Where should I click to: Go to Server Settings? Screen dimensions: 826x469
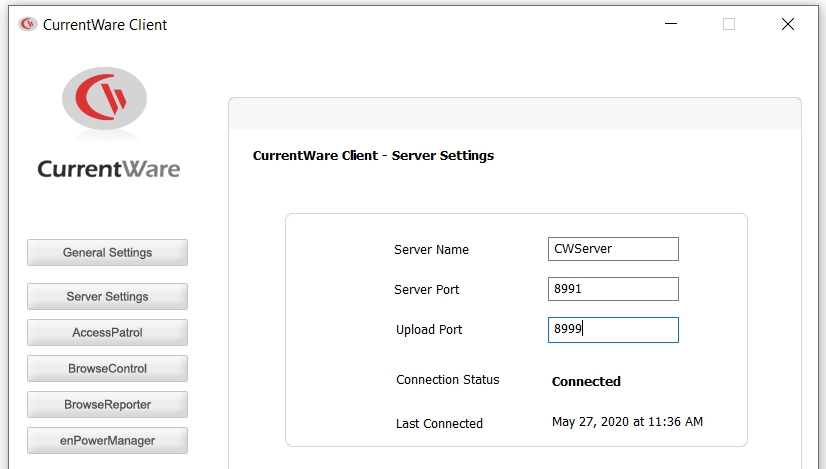click(x=107, y=296)
